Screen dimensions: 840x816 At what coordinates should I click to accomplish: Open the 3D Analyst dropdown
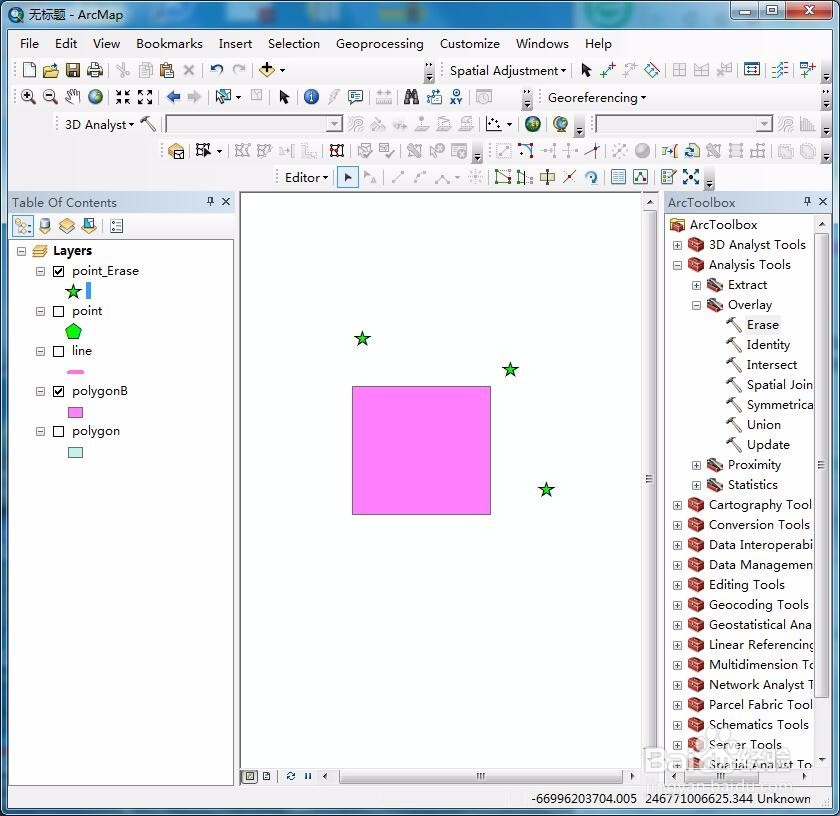(x=99, y=125)
